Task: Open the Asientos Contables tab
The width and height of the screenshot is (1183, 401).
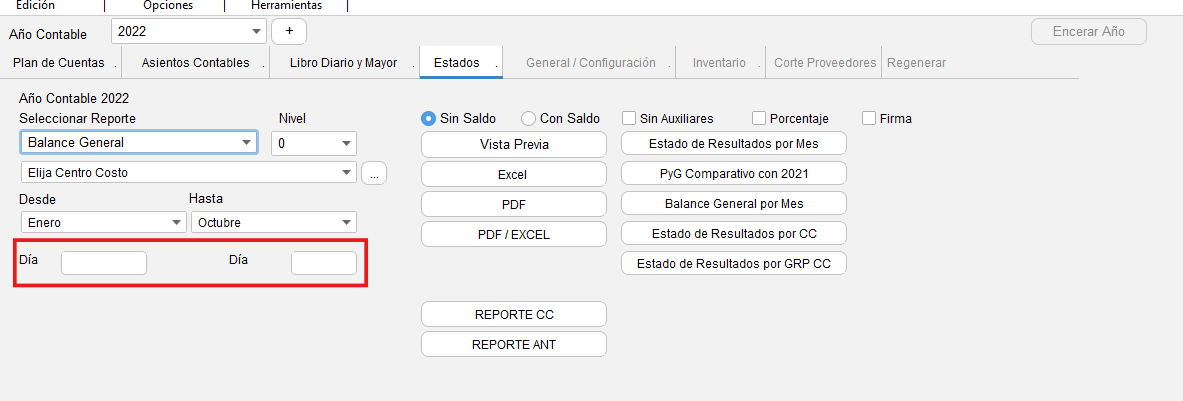Action: (195, 63)
